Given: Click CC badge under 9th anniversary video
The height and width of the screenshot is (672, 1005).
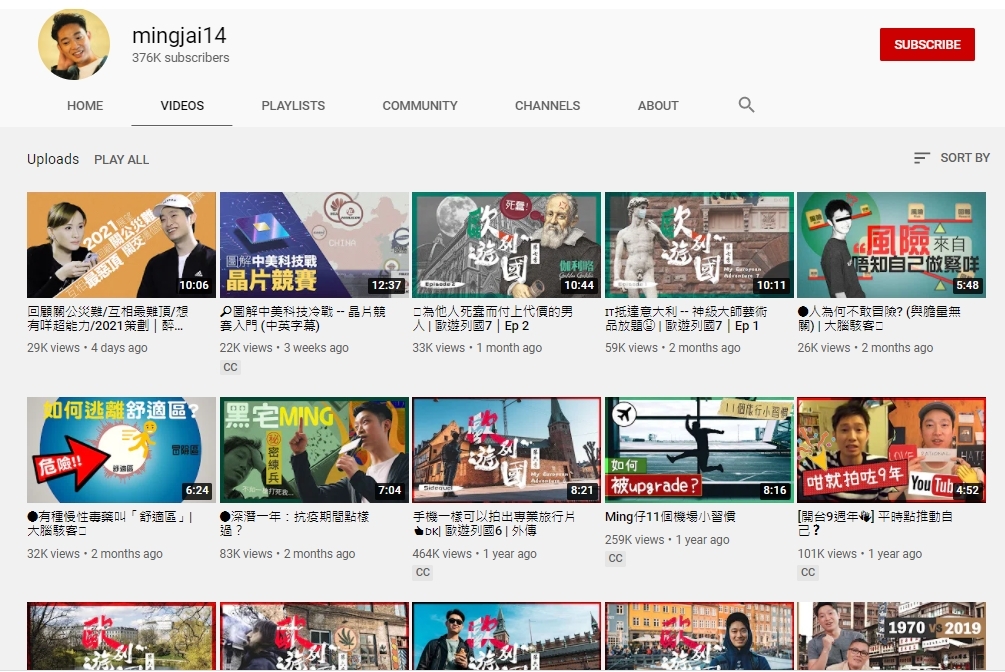Looking at the screenshot, I should click(x=808, y=572).
